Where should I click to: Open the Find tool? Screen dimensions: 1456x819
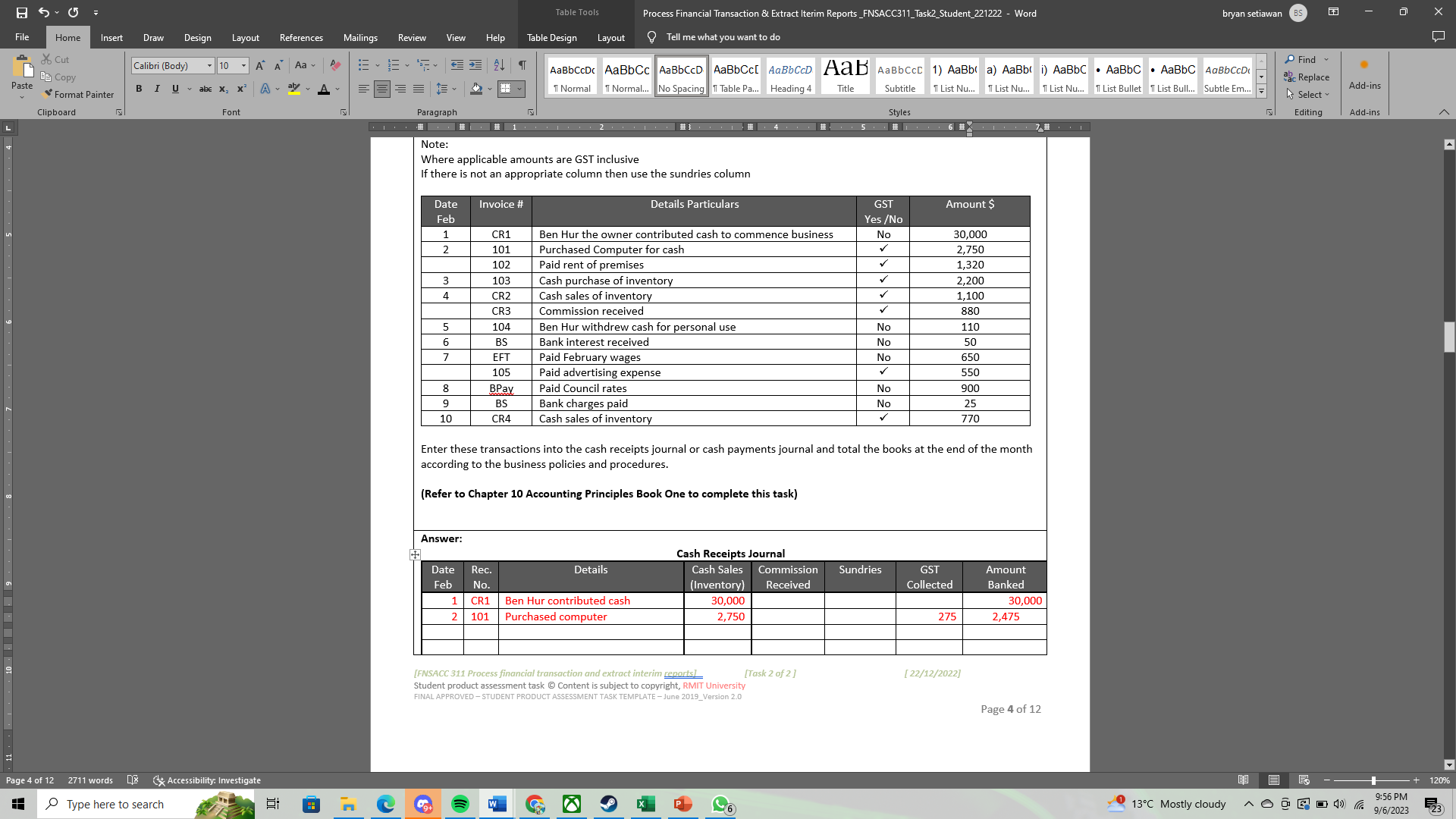tap(1304, 59)
